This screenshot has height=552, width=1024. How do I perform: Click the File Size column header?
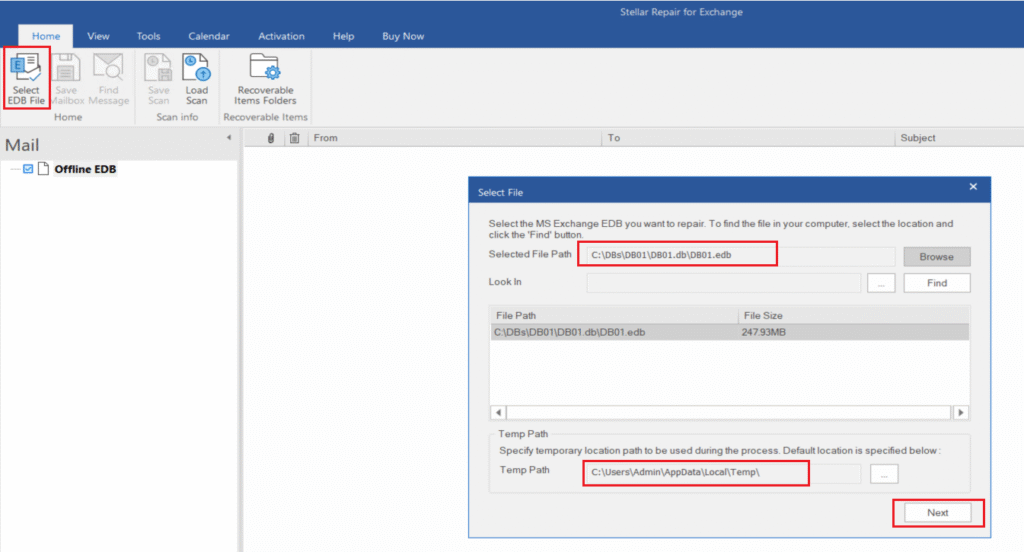click(x=854, y=316)
